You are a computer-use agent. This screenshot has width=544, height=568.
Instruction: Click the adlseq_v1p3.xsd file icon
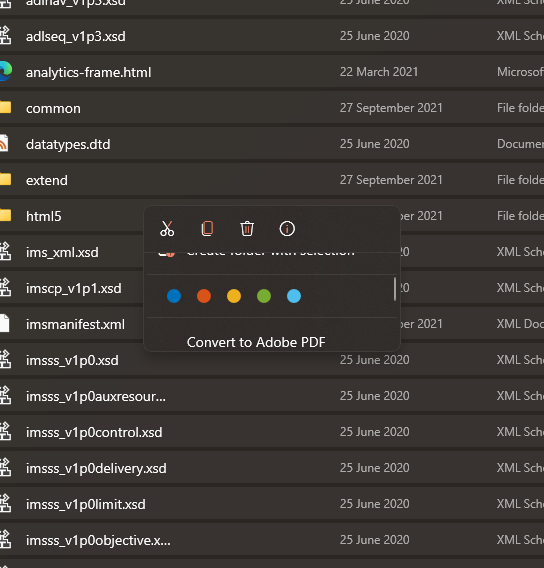pyautogui.click(x=5, y=36)
